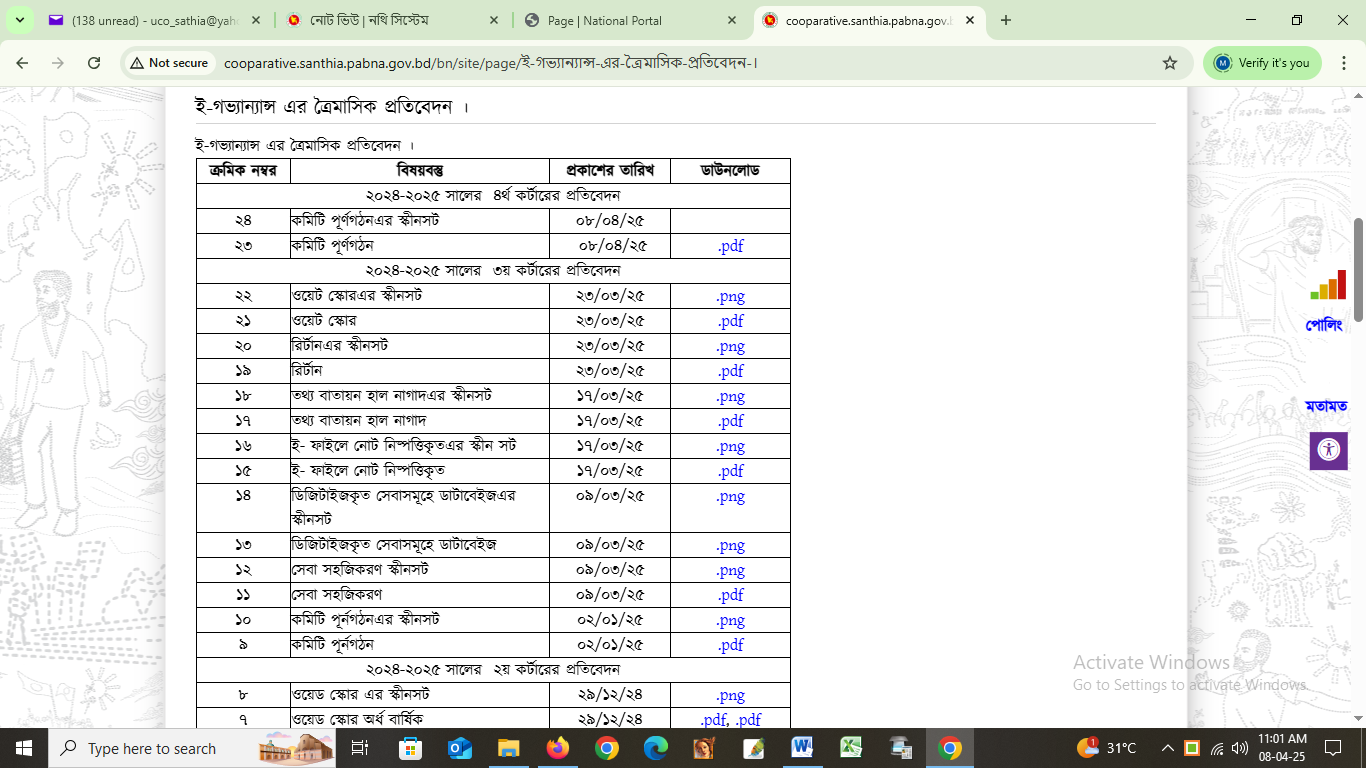Reload the page with the refresh icon
Screen dimensions: 1366x768
click(x=94, y=63)
